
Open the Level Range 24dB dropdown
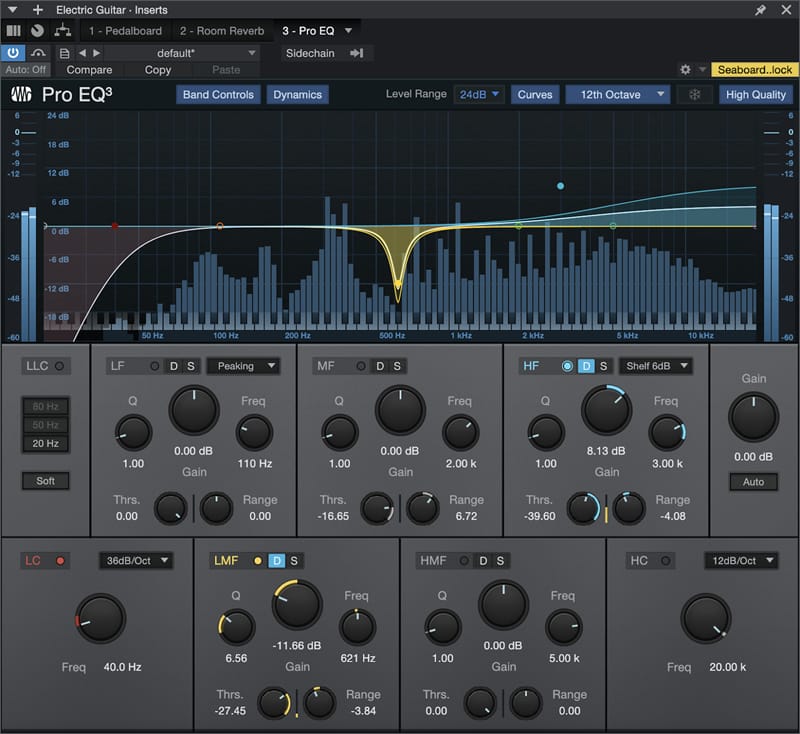coord(480,95)
